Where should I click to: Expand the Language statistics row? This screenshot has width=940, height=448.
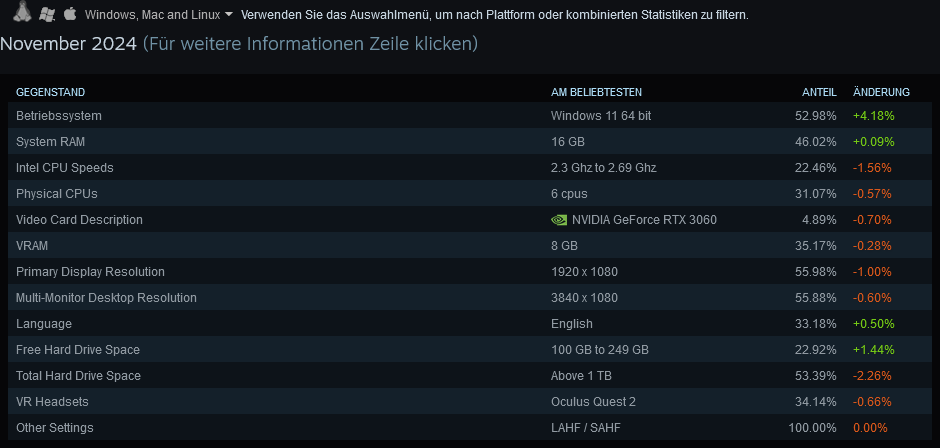[471, 324]
